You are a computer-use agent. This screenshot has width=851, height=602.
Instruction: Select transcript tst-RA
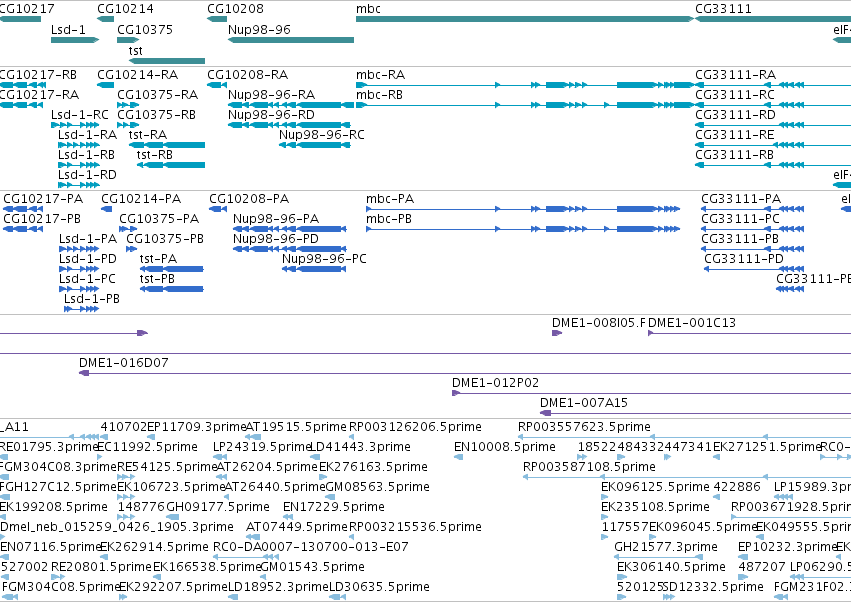[x=167, y=145]
